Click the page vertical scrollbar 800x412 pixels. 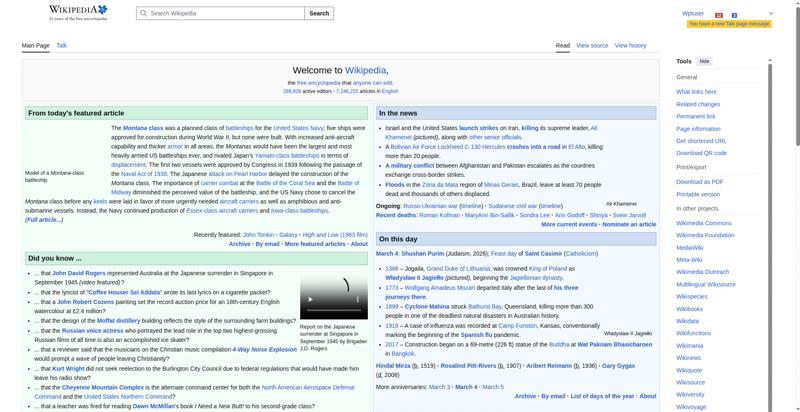point(770,200)
